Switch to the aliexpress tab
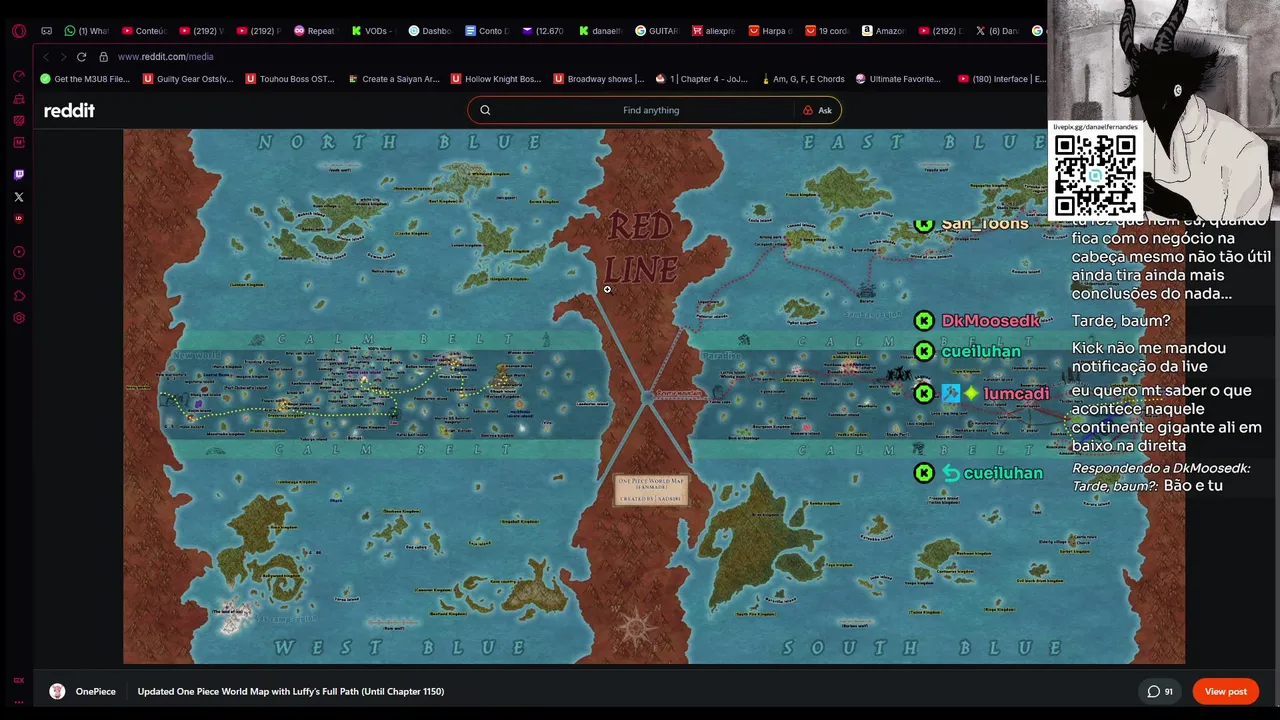 713,31
